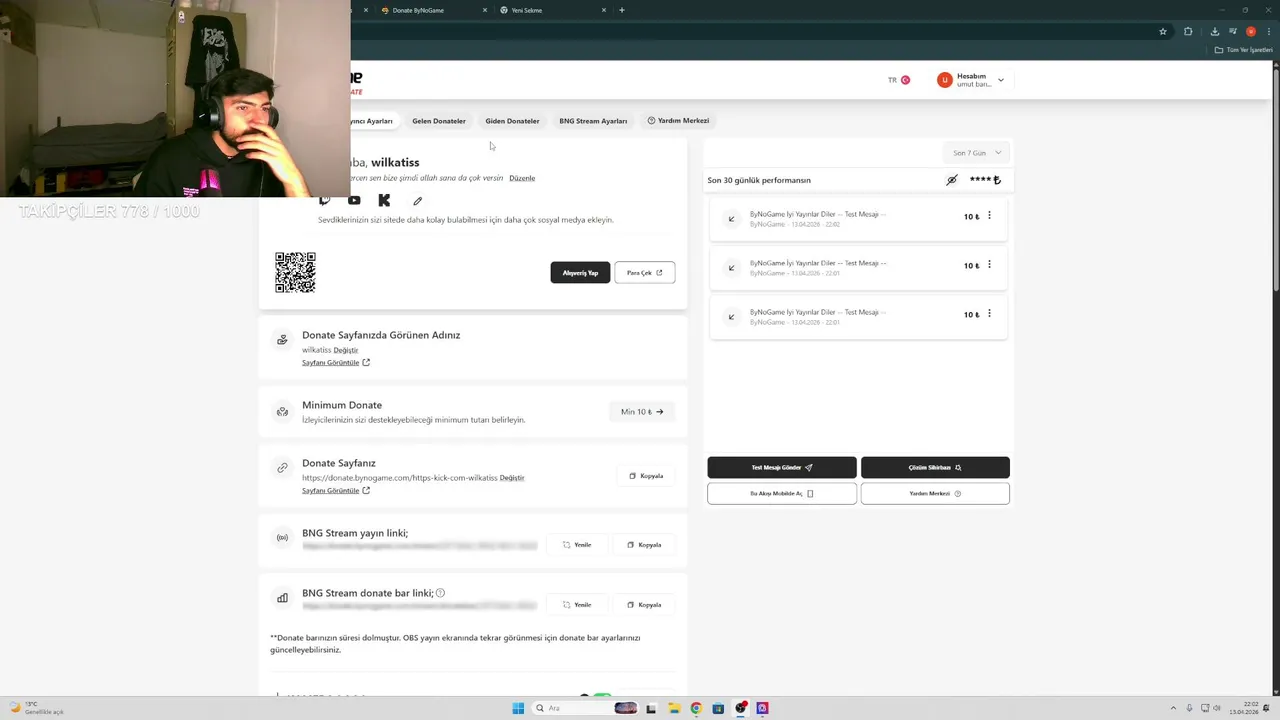The image size is (1280, 720).
Task: Open a new browser tab with plus button
Action: tap(622, 10)
